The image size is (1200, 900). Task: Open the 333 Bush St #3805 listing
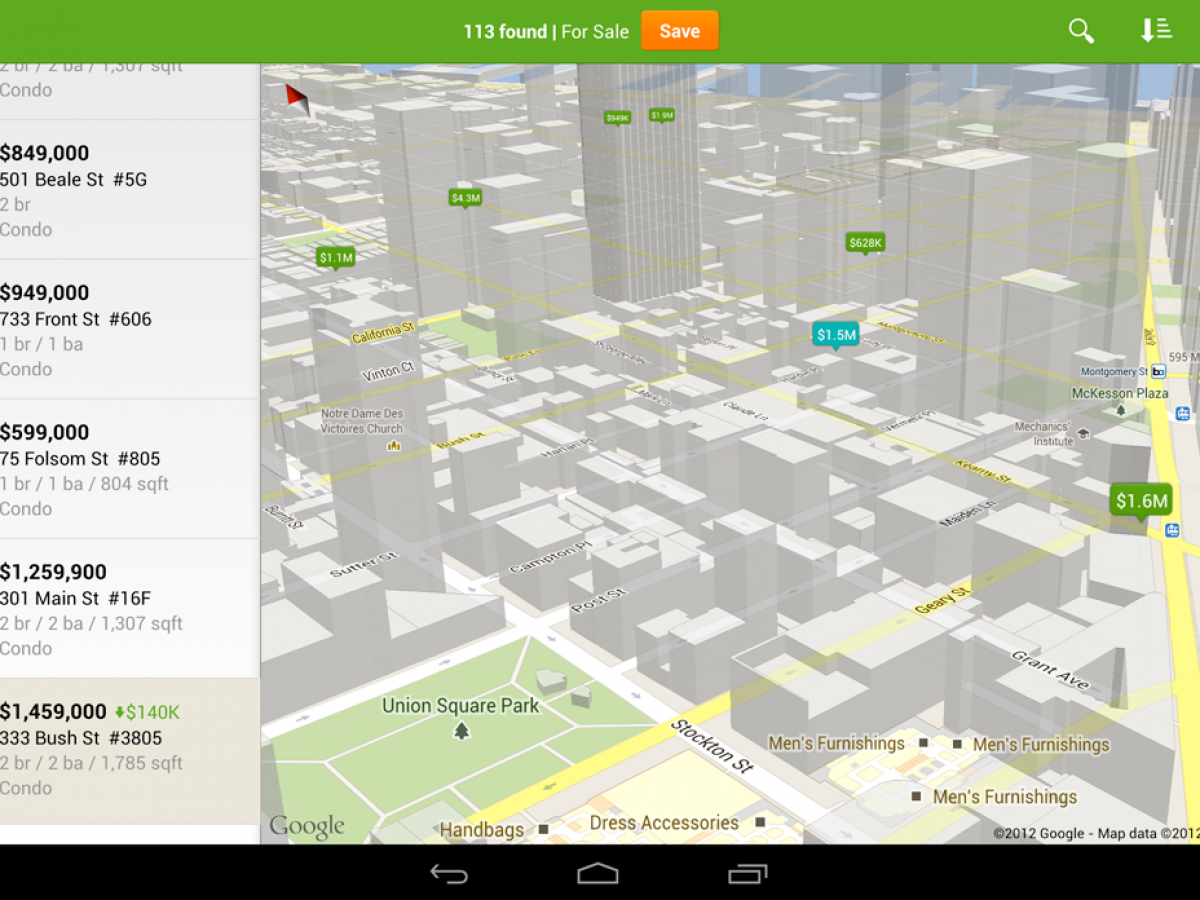pyautogui.click(x=130, y=750)
